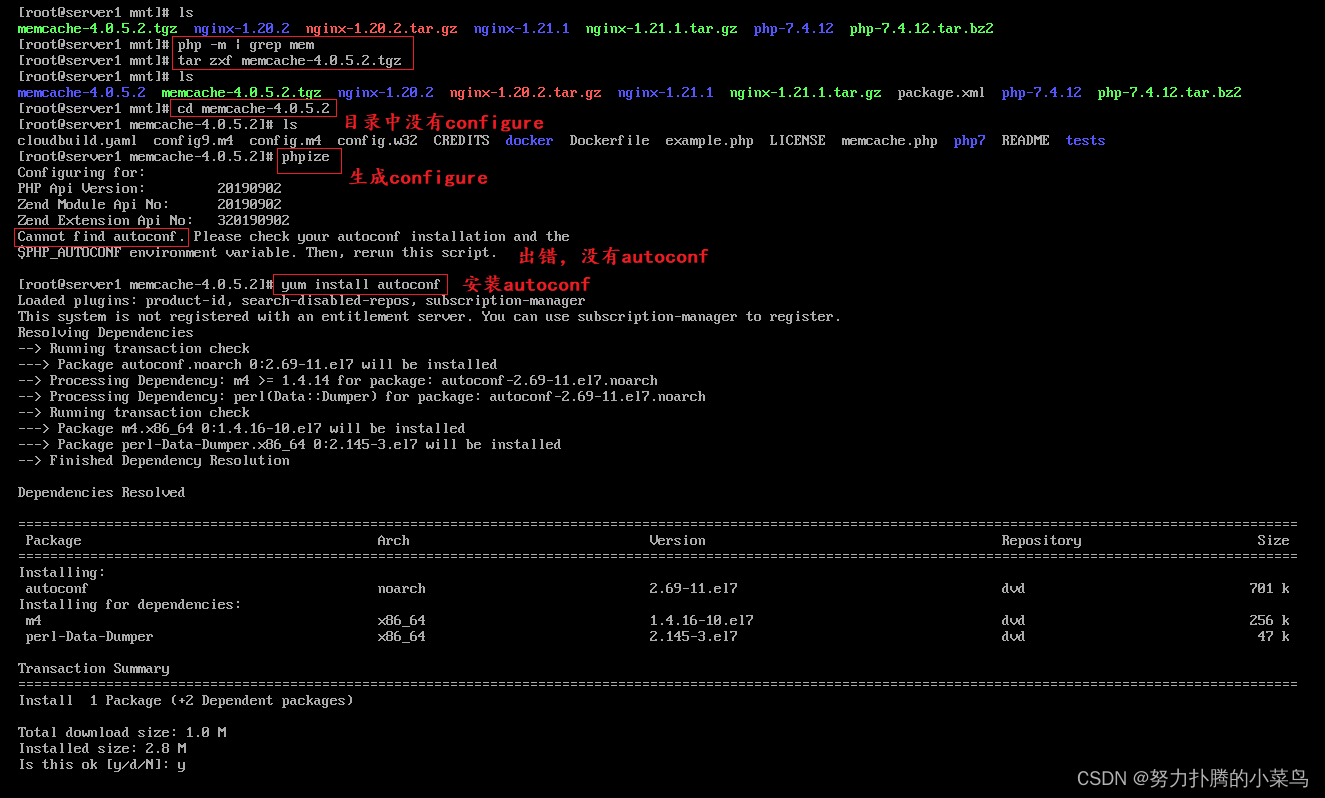Image resolution: width=1325 pixels, height=798 pixels.
Task: Select the 'Dependencies Resolved' line
Action: tap(101, 493)
